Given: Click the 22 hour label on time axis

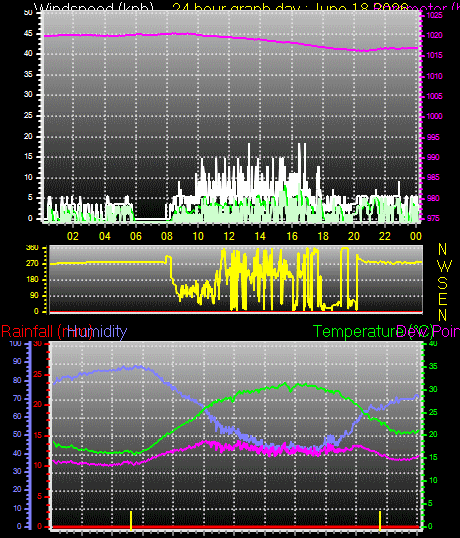Looking at the screenshot, I should pos(385,236).
